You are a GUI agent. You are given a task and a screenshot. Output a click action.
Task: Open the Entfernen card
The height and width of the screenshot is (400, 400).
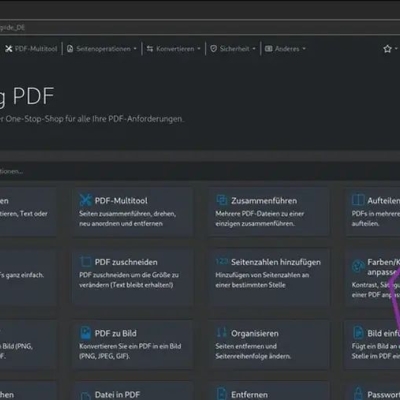[x=269, y=391]
